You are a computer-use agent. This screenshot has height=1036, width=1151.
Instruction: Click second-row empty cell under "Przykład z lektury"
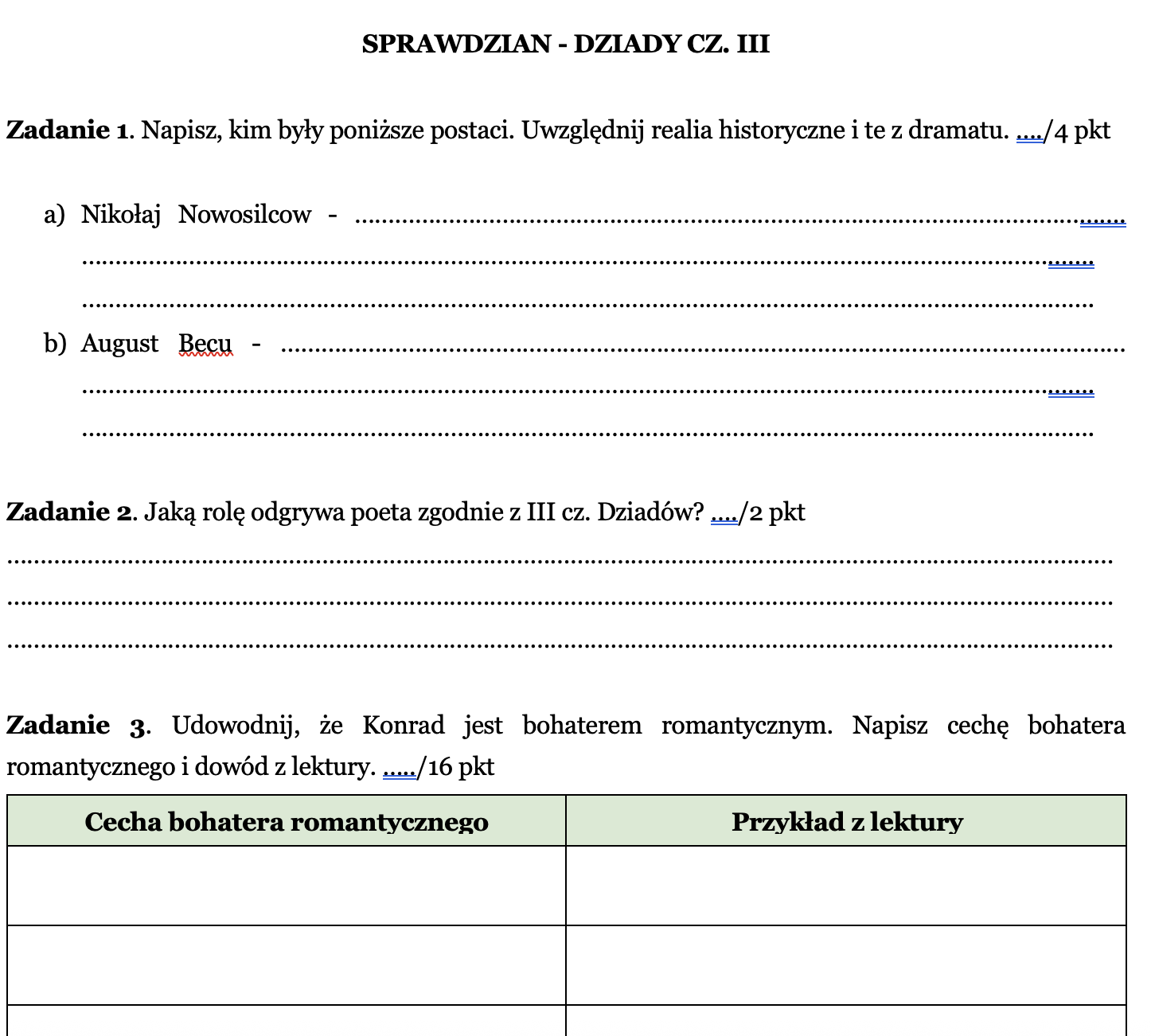tap(846, 964)
